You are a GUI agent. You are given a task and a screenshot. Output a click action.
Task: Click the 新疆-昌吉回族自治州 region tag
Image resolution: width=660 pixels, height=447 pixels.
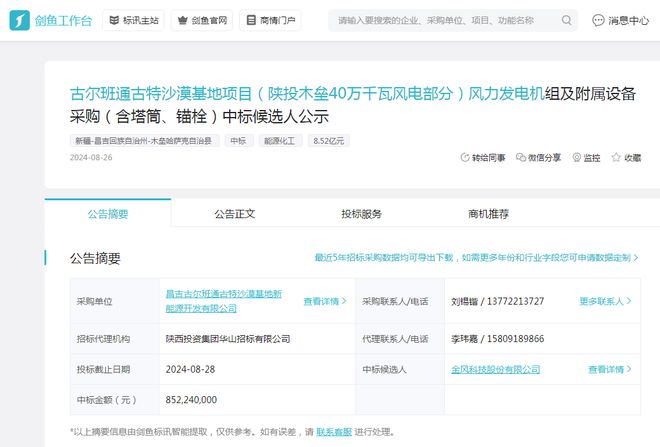(x=144, y=141)
